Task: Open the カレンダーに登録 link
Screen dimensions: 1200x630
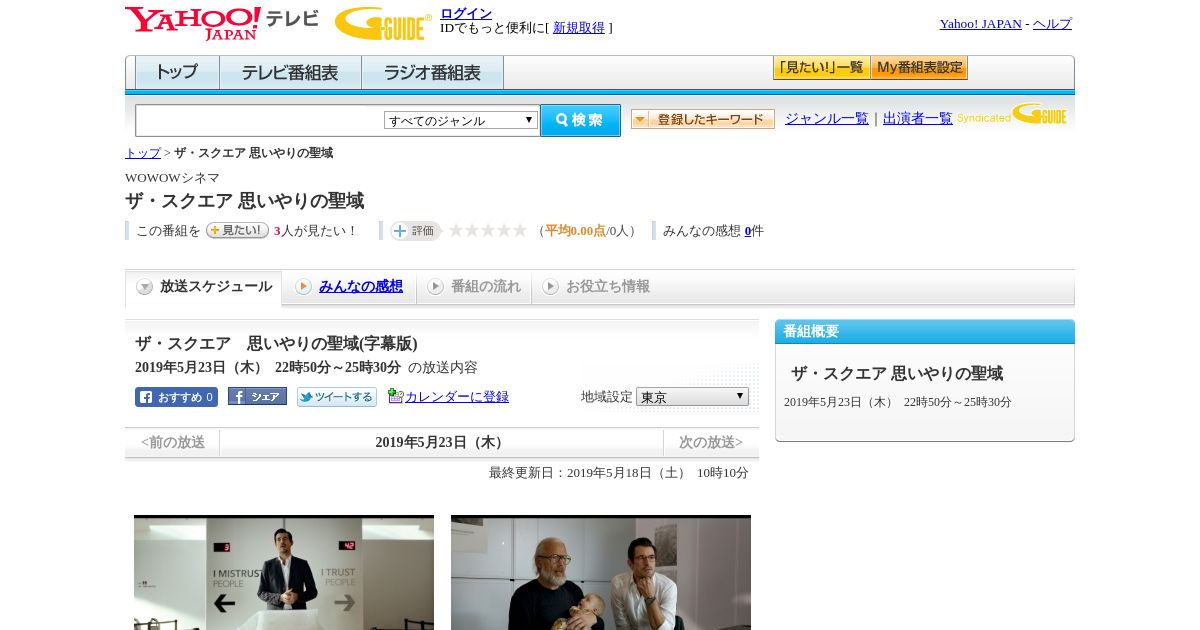Action: pyautogui.click(x=457, y=396)
